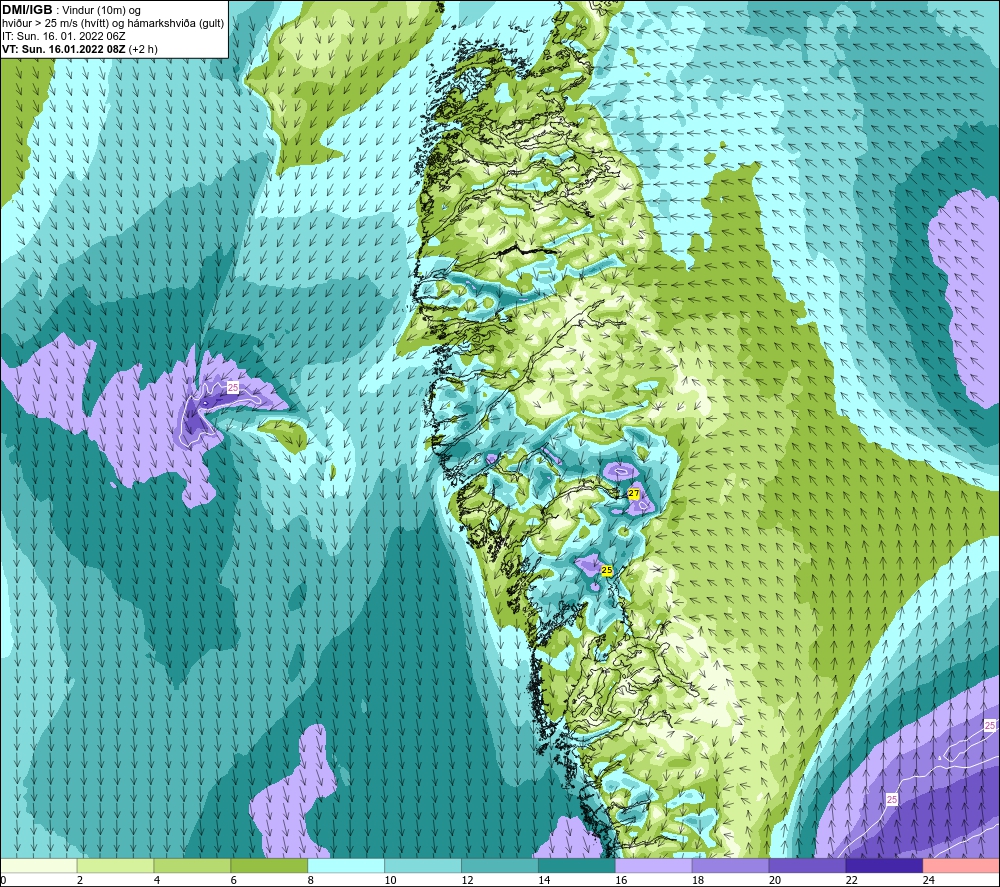Click the legend scale number '6'
Image resolution: width=1000 pixels, height=887 pixels.
pos(233,880)
